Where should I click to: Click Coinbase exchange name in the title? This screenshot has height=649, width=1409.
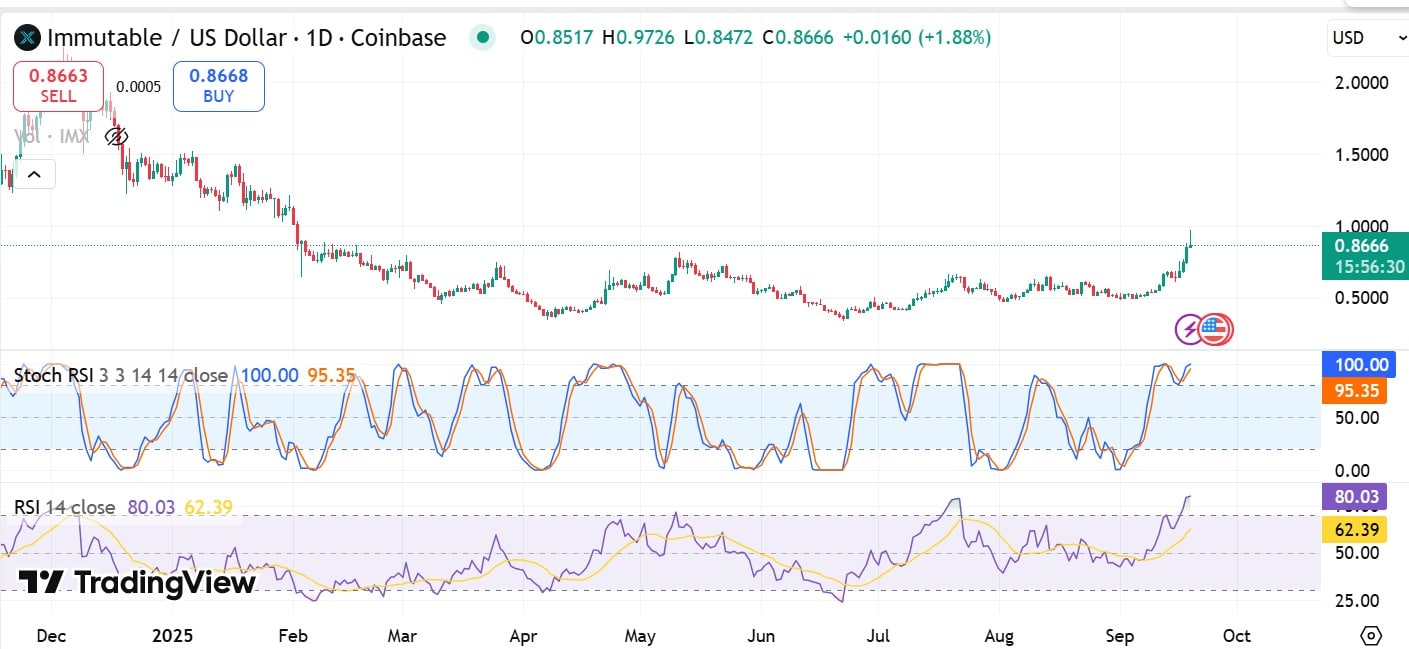[400, 38]
